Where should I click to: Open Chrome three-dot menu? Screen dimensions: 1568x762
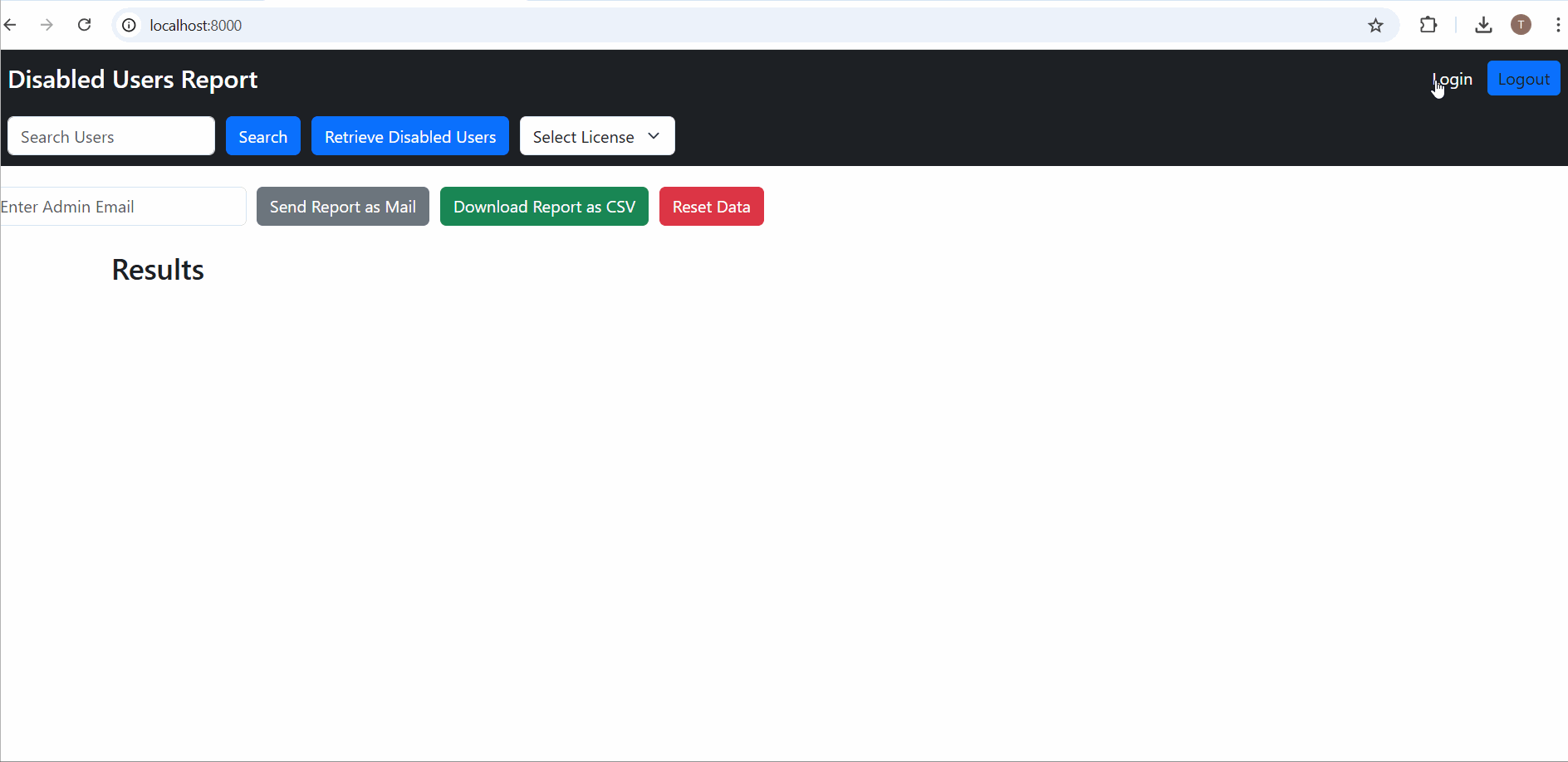[1557, 25]
